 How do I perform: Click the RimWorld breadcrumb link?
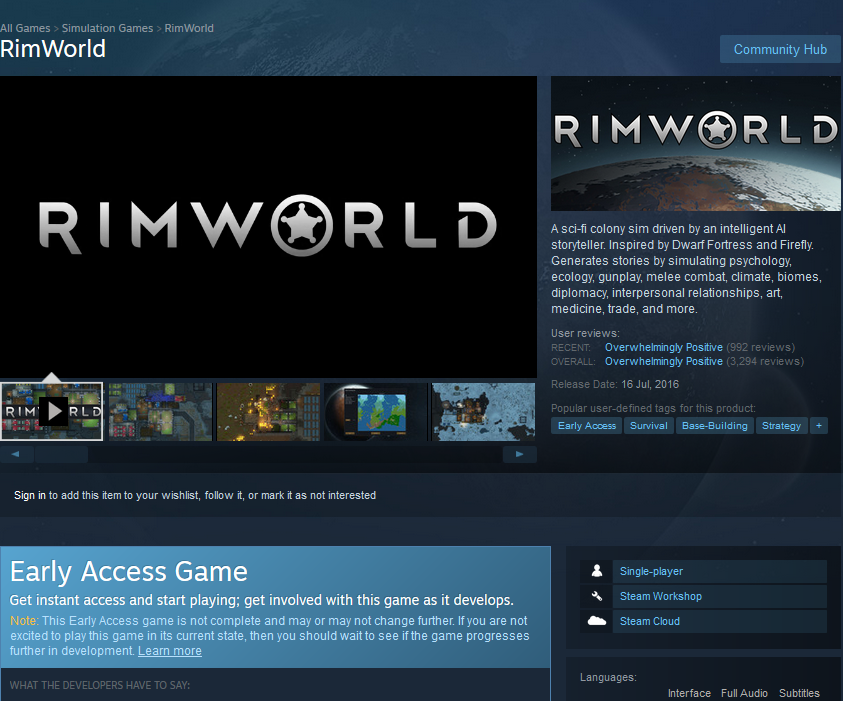pos(189,28)
